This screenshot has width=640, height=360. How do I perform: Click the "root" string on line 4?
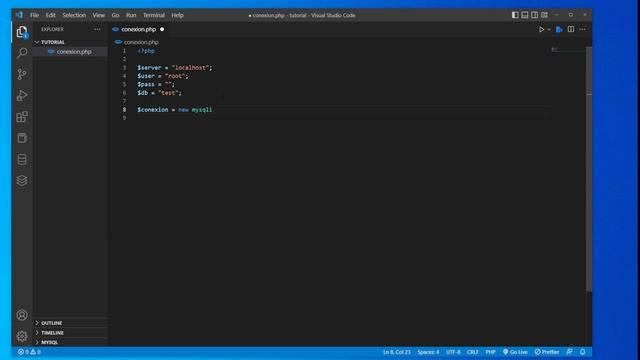tap(175, 76)
